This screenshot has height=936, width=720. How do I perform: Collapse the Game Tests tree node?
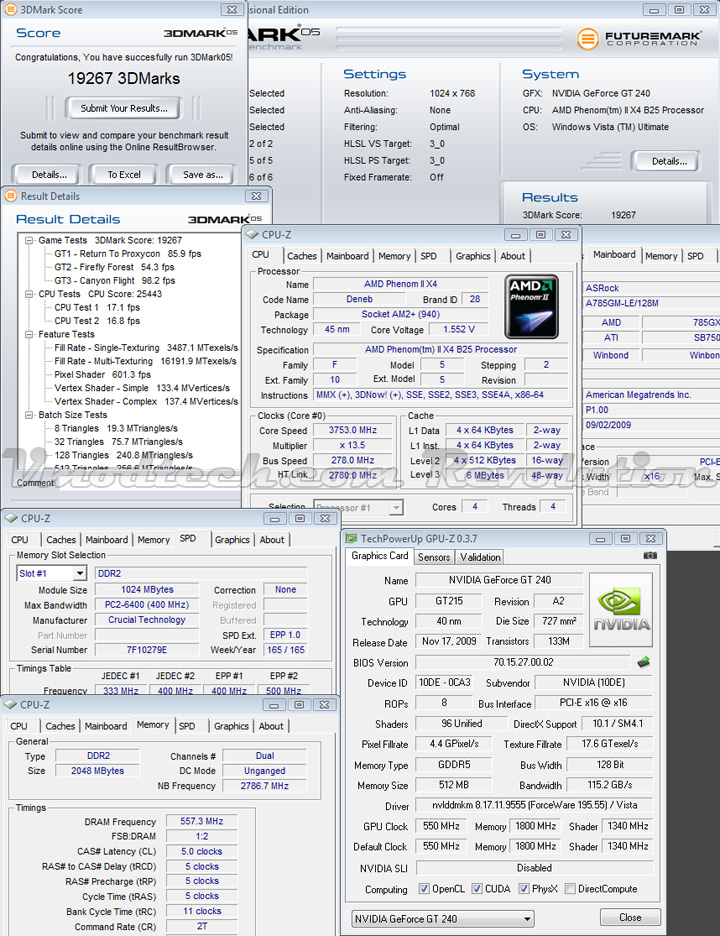pos(27,241)
